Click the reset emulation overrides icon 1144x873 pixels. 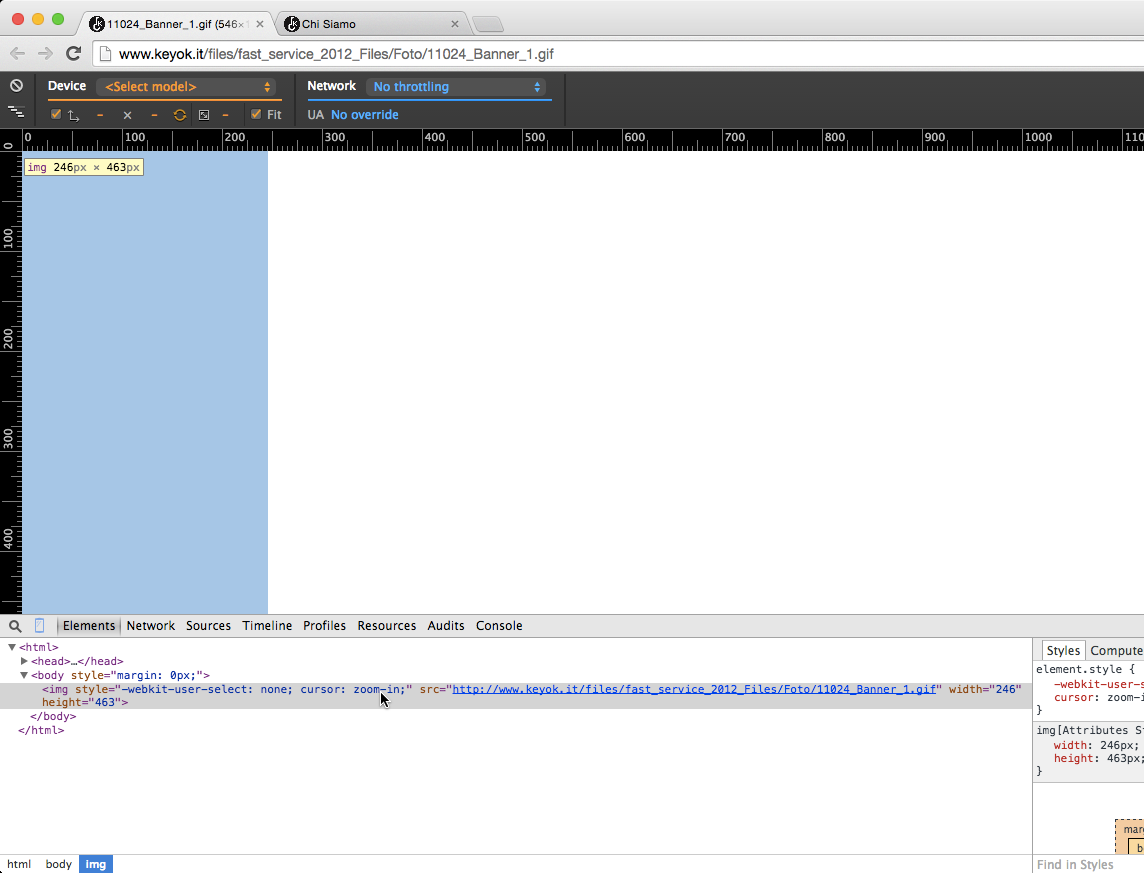tap(16, 86)
